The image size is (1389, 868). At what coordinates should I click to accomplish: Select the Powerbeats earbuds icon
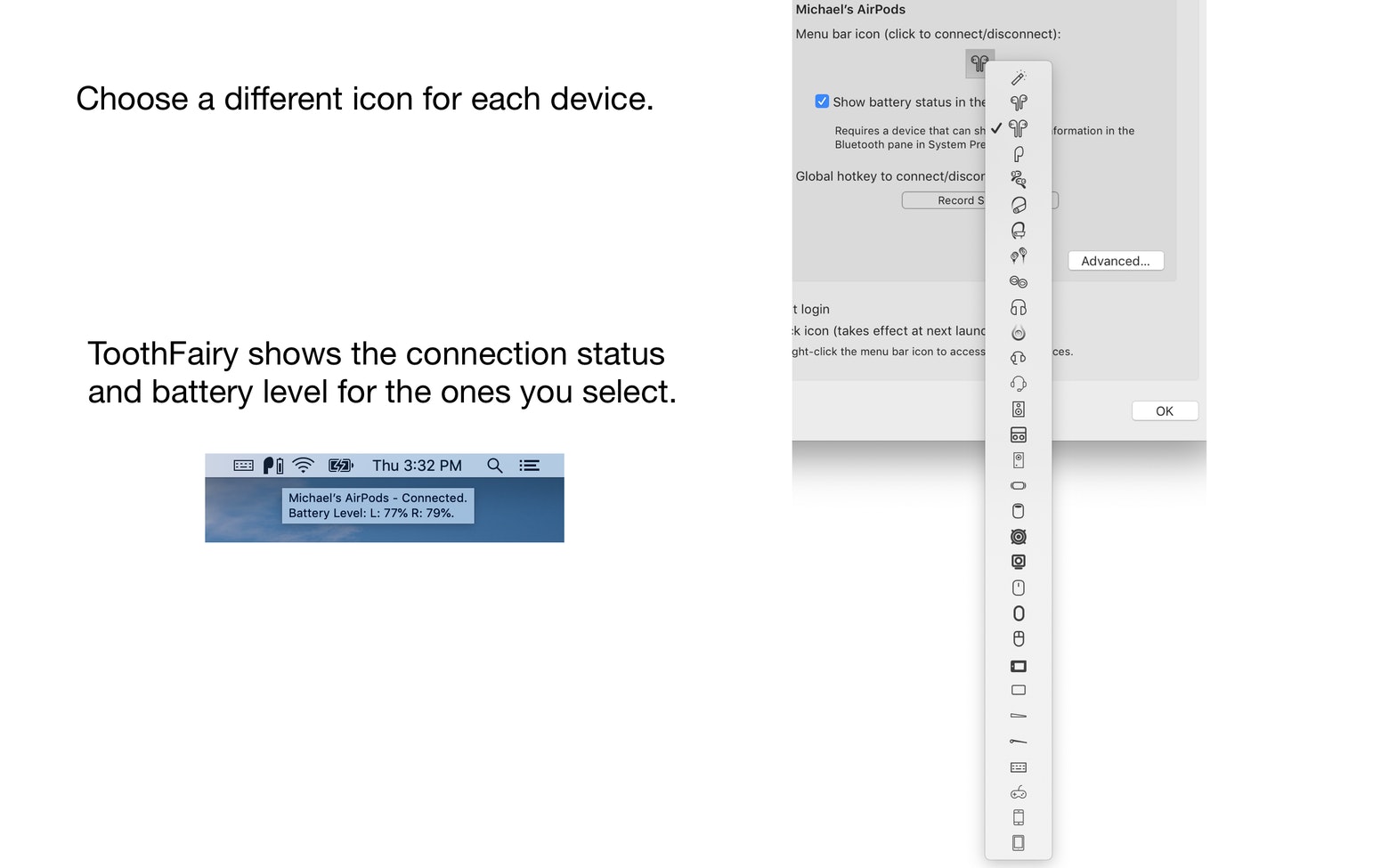coord(1019,178)
